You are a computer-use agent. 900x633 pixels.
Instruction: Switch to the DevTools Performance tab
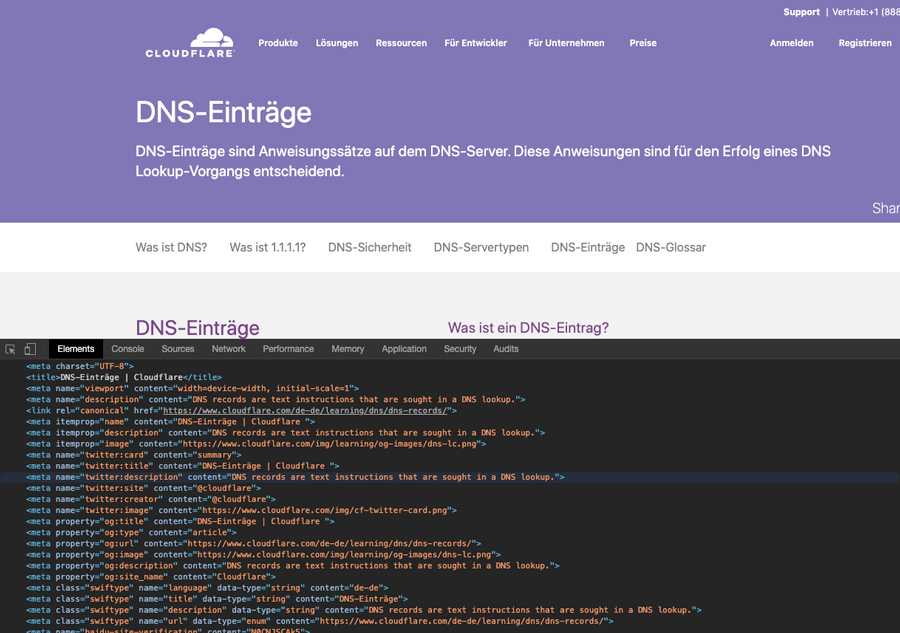(x=288, y=349)
